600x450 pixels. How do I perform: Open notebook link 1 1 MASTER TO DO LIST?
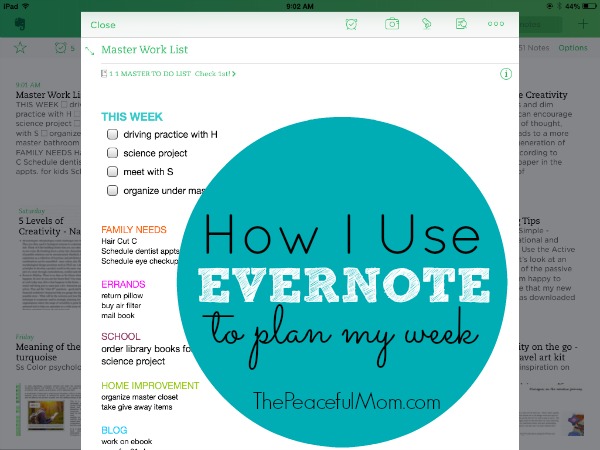coord(168,73)
